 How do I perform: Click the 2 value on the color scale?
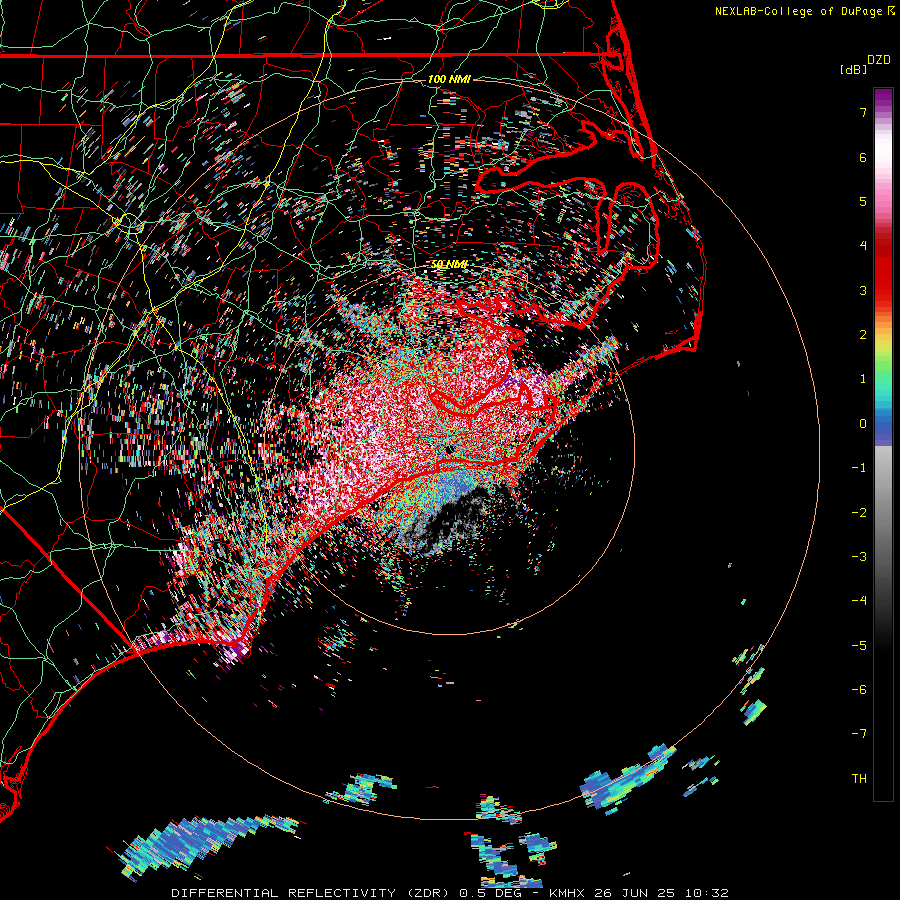pyautogui.click(x=863, y=335)
